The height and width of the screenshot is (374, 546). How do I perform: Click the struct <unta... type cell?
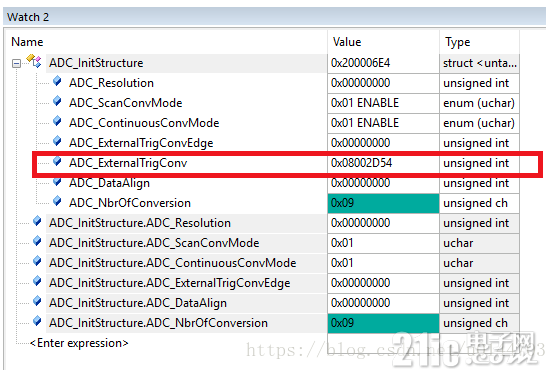(480, 63)
